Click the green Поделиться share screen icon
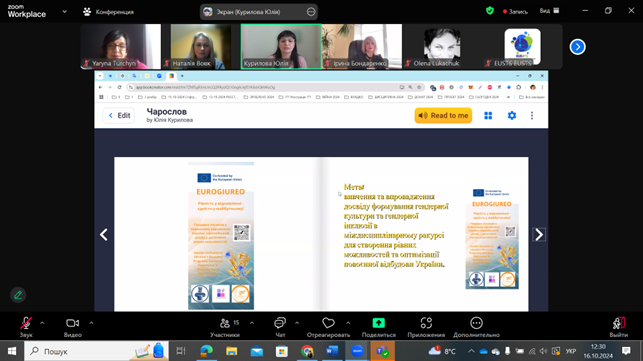 click(x=379, y=323)
